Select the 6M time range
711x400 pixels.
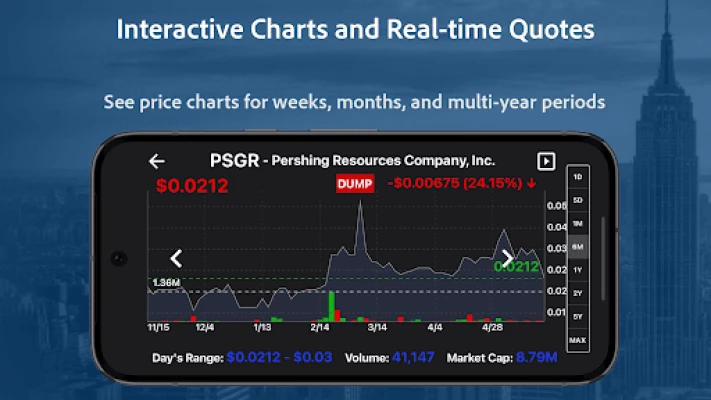click(x=577, y=247)
